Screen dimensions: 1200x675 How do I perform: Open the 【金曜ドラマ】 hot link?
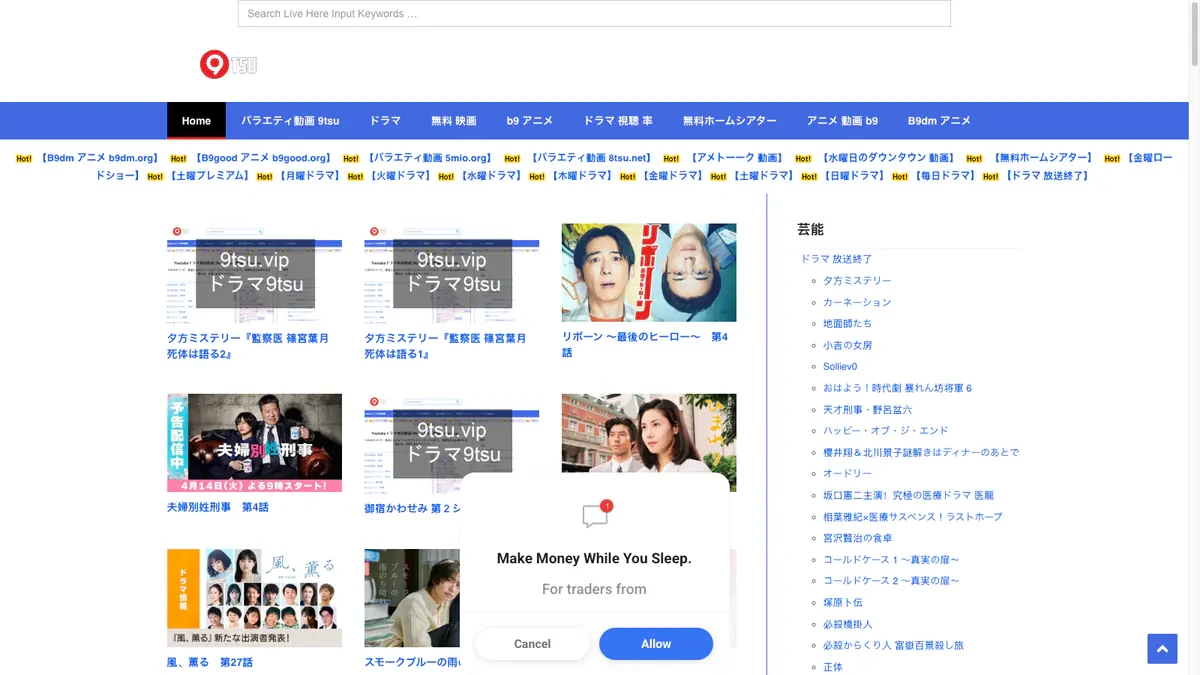pos(672,176)
